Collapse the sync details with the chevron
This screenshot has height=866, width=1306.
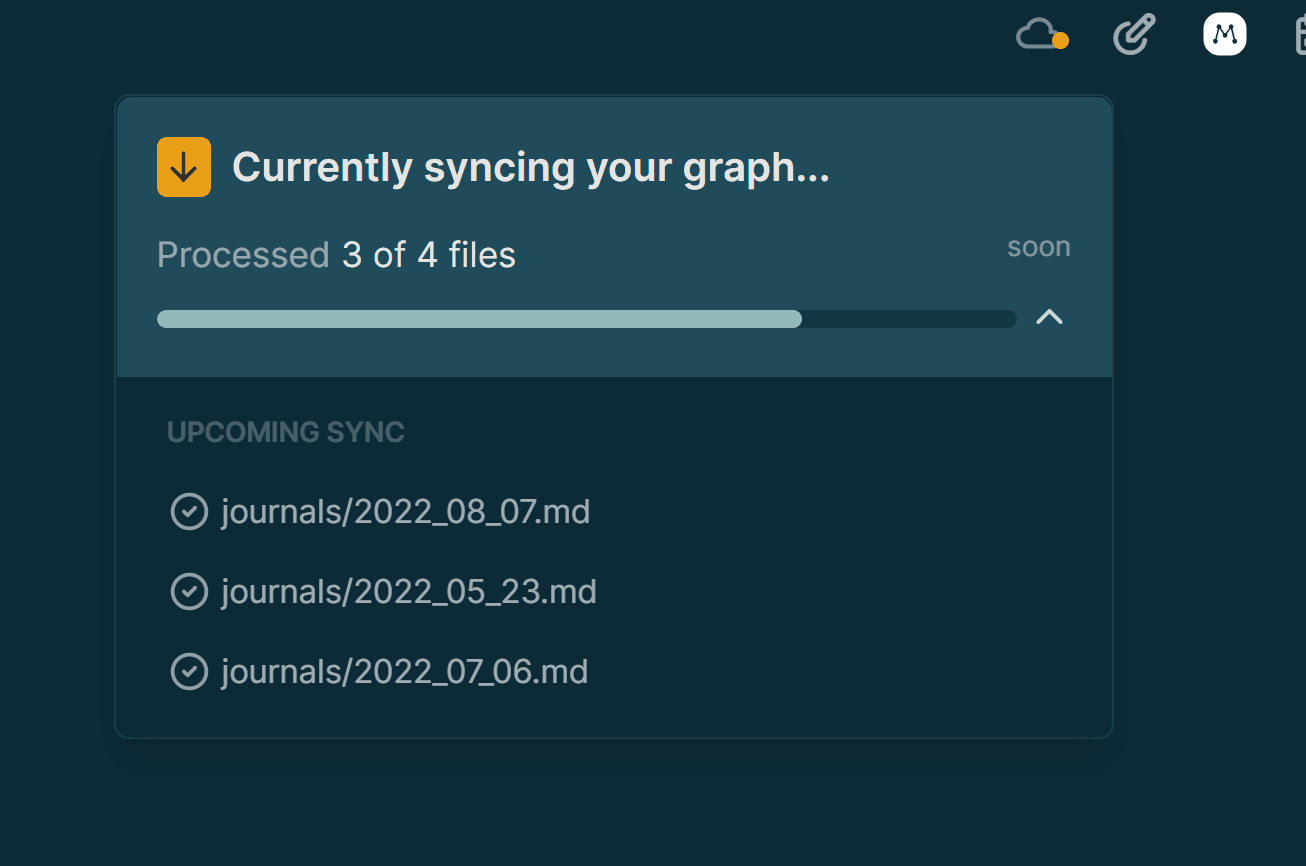pyautogui.click(x=1049, y=317)
